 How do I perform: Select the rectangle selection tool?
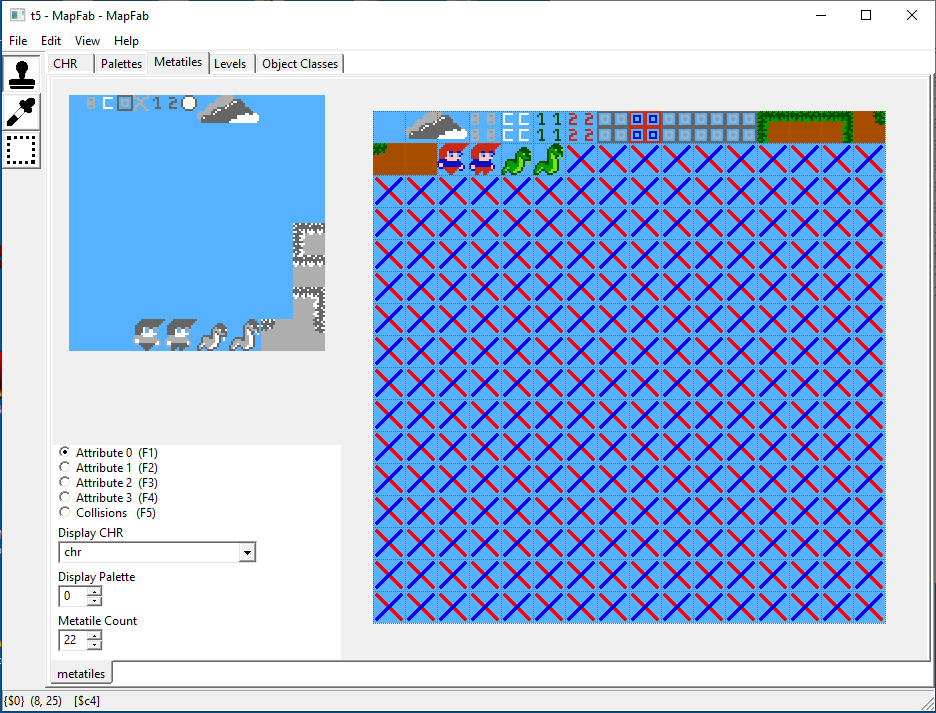pos(21,149)
